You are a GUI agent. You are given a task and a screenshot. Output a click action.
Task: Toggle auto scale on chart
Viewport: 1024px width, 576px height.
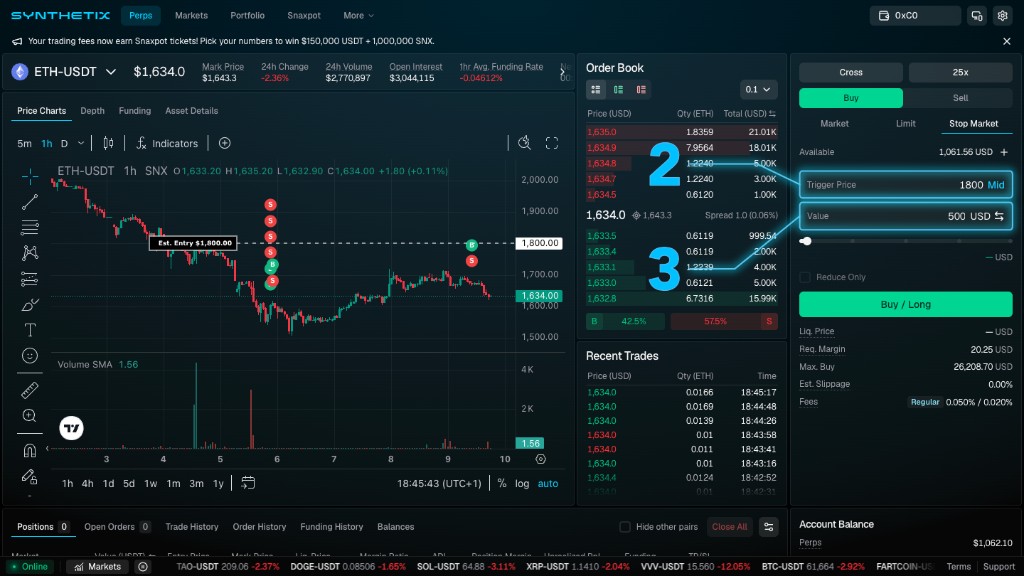548,483
